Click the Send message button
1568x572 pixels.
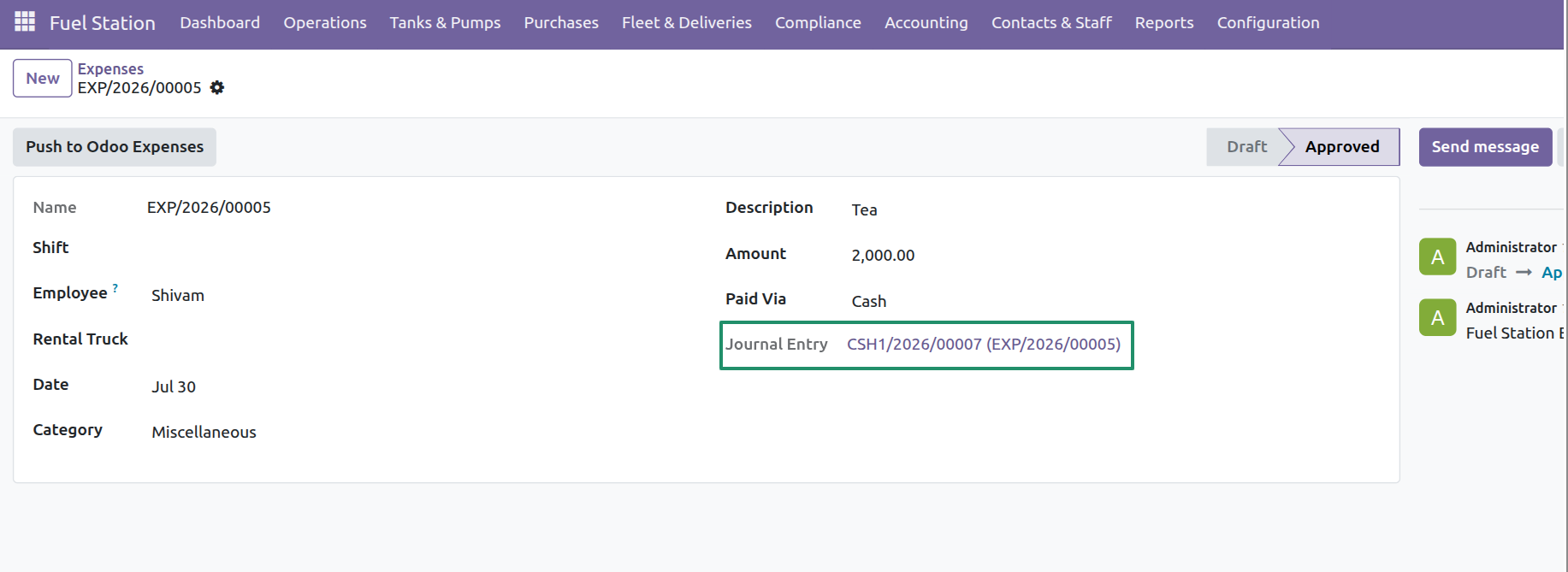point(1485,147)
